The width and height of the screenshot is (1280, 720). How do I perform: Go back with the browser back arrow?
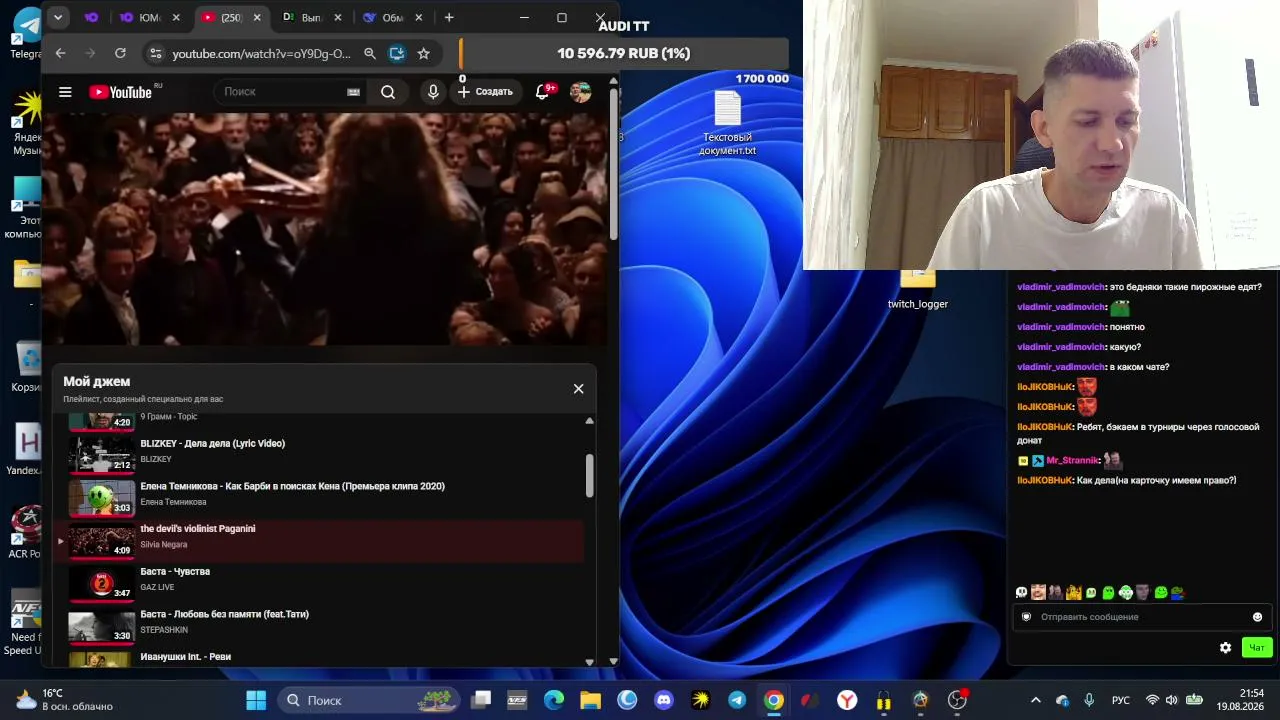click(x=61, y=53)
